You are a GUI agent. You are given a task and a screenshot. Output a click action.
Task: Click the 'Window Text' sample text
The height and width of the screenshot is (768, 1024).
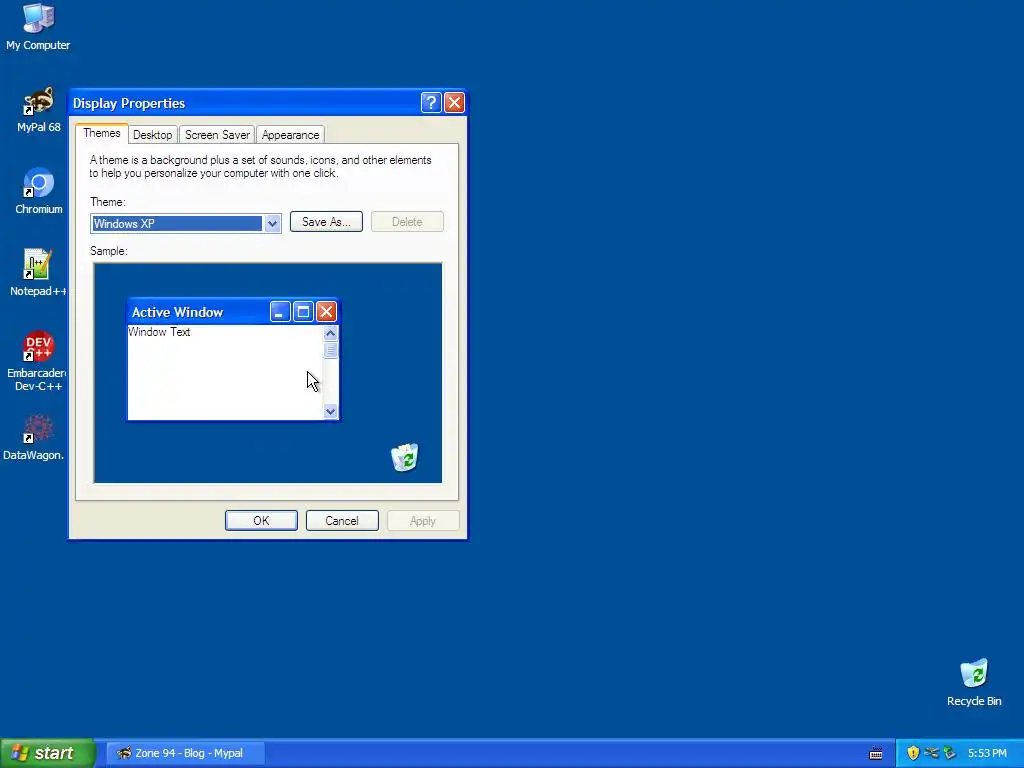click(x=159, y=332)
